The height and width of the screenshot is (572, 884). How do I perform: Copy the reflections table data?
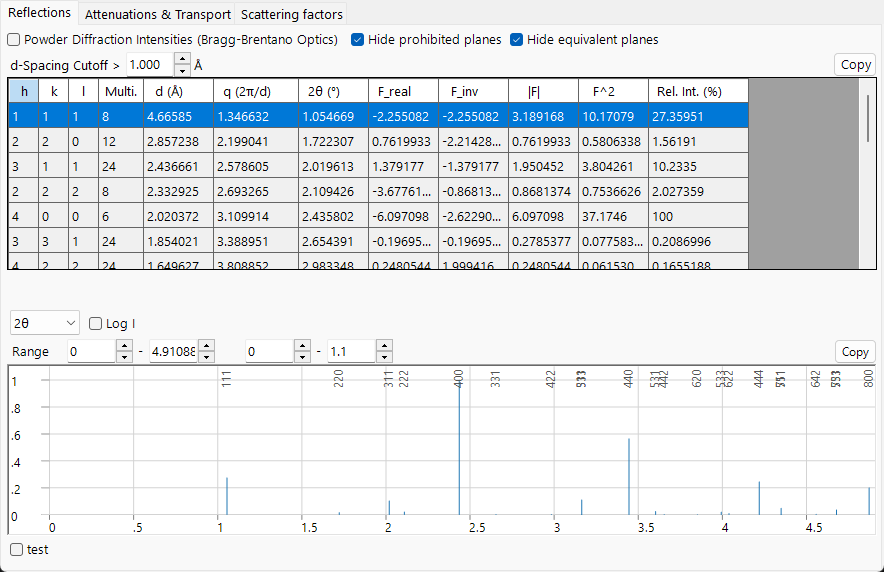(855, 65)
